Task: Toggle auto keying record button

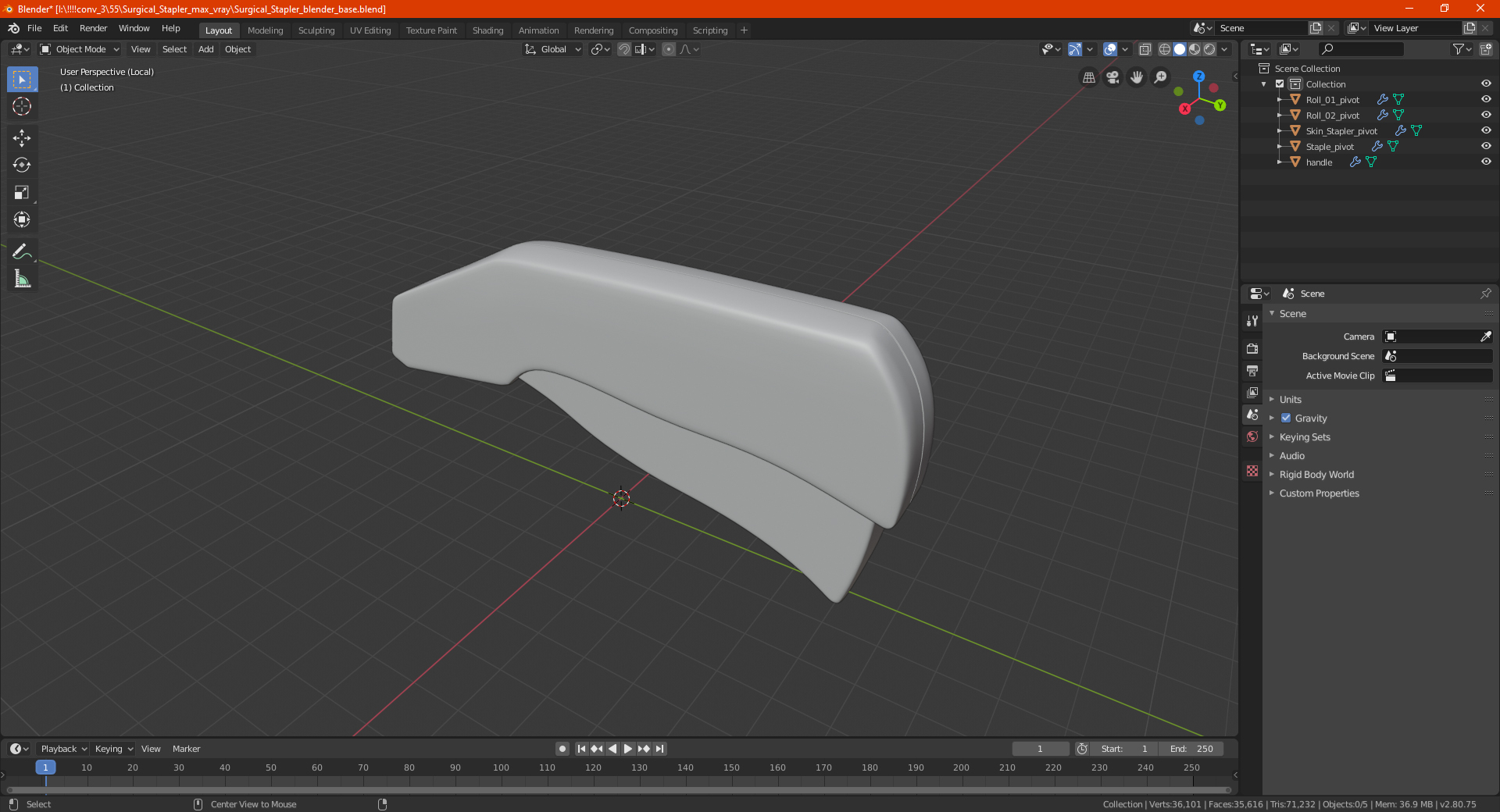Action: [x=562, y=749]
